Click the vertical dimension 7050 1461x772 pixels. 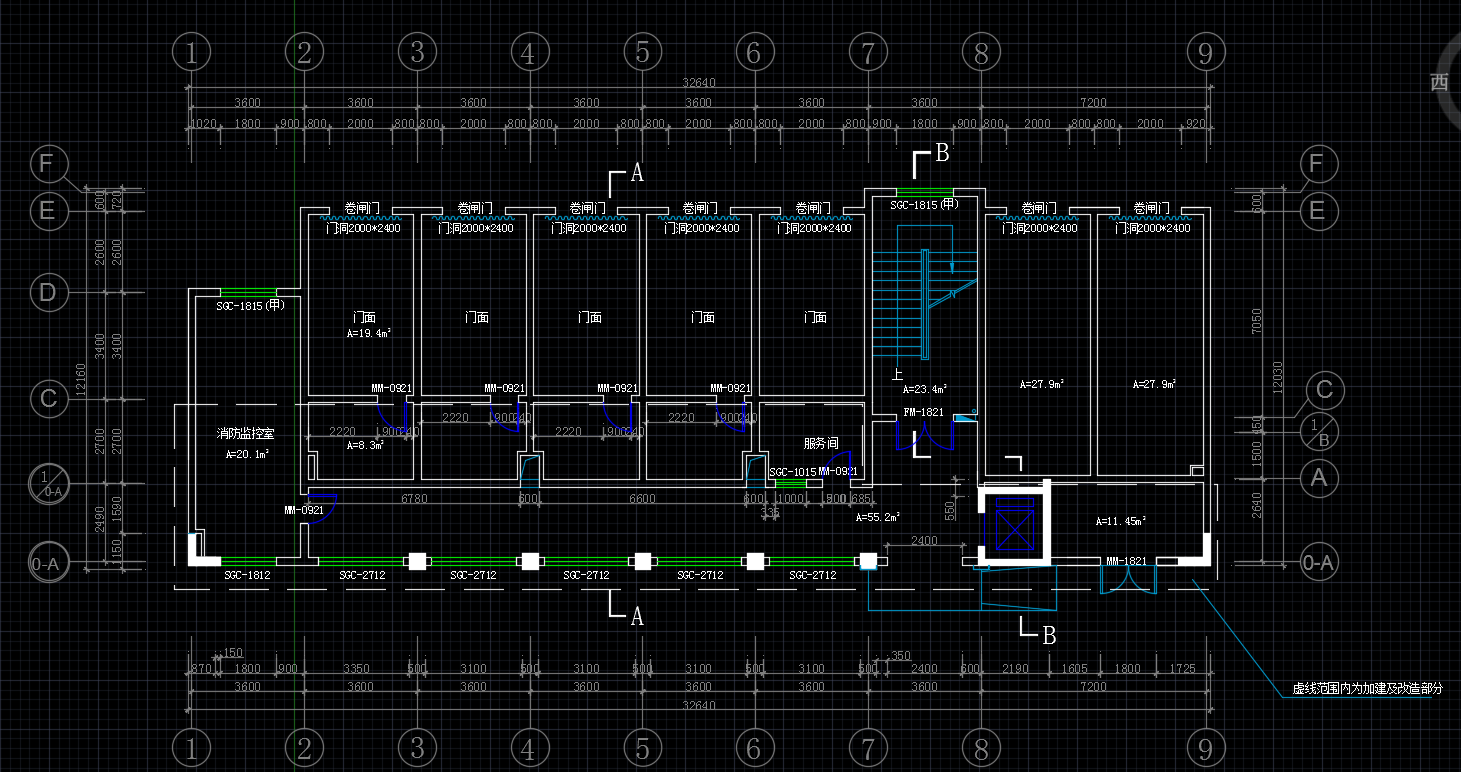pos(1257,322)
